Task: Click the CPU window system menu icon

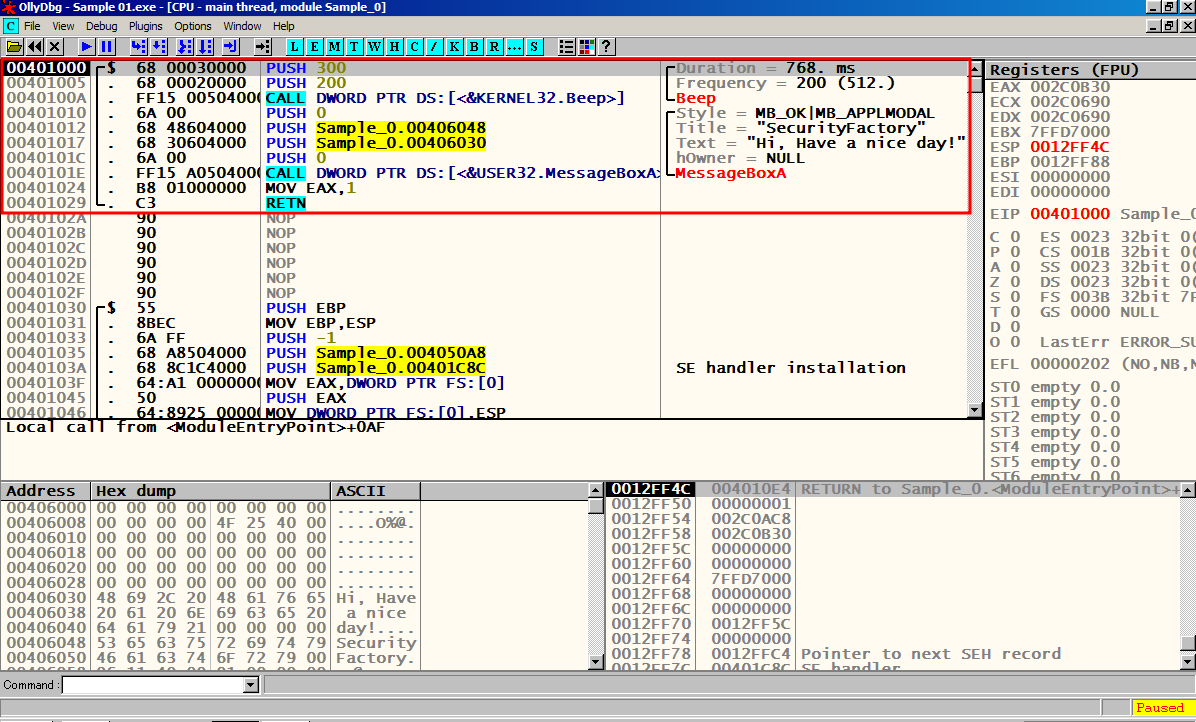Action: 11,26
